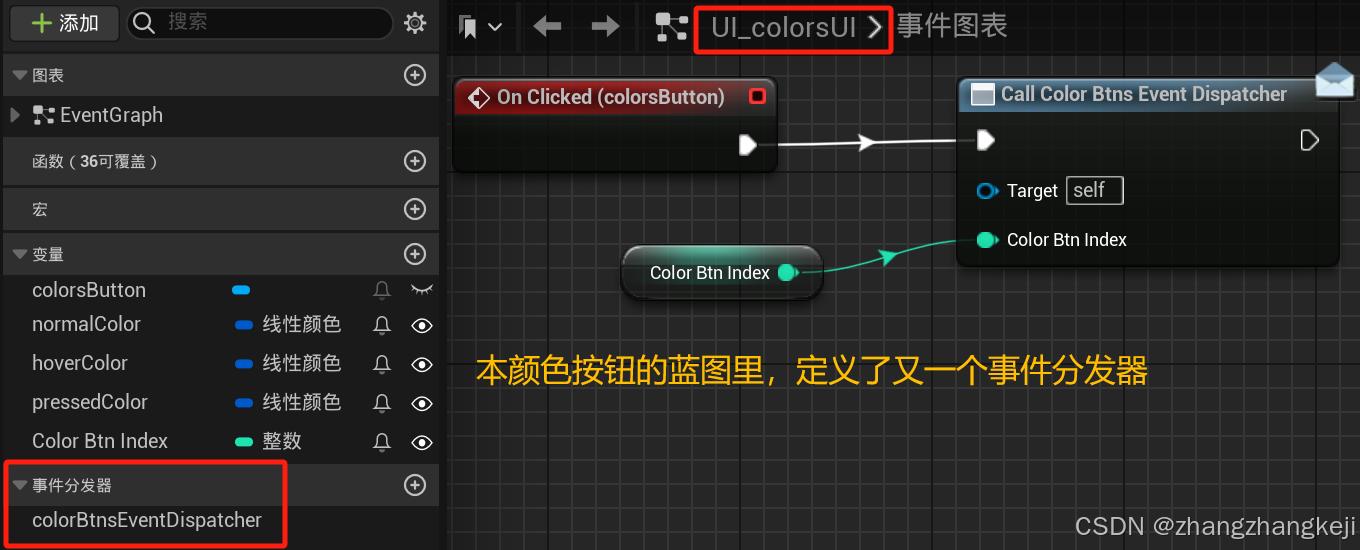
Task: Click the bell icon for hoverColor
Action: coord(382,364)
